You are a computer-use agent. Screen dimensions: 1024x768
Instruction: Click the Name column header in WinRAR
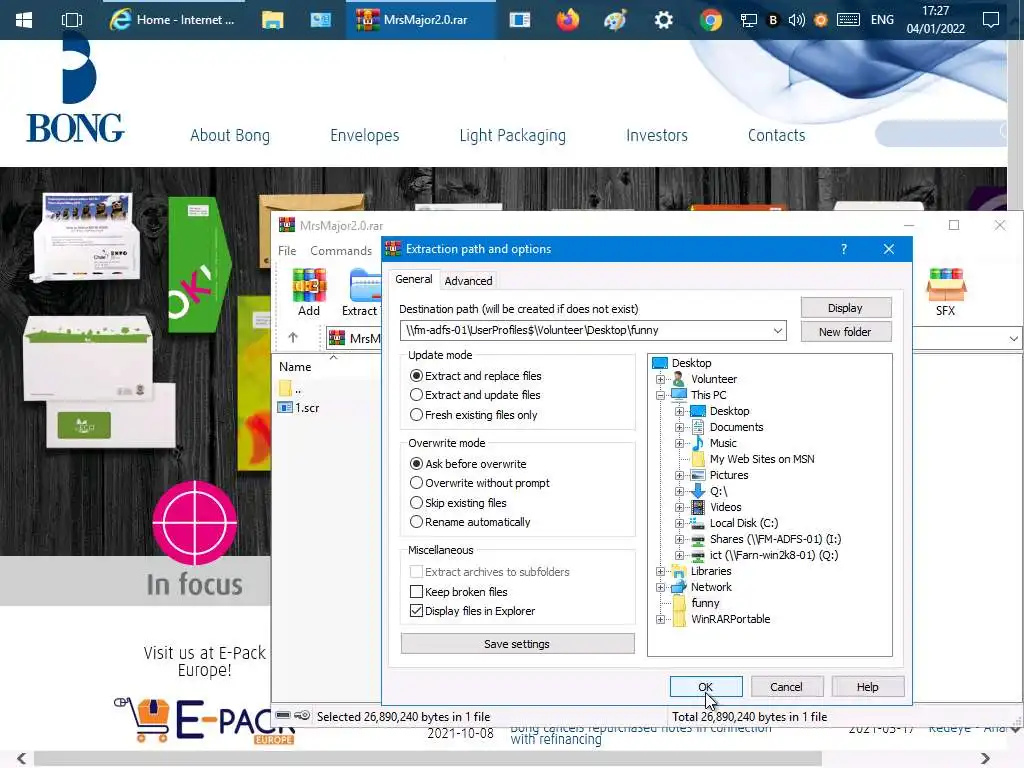(295, 367)
